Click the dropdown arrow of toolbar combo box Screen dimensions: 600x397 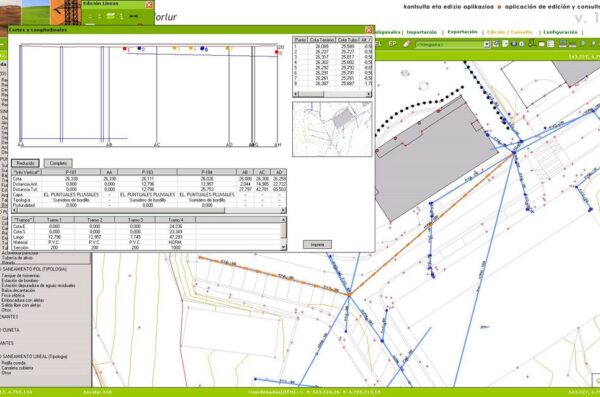487,44
